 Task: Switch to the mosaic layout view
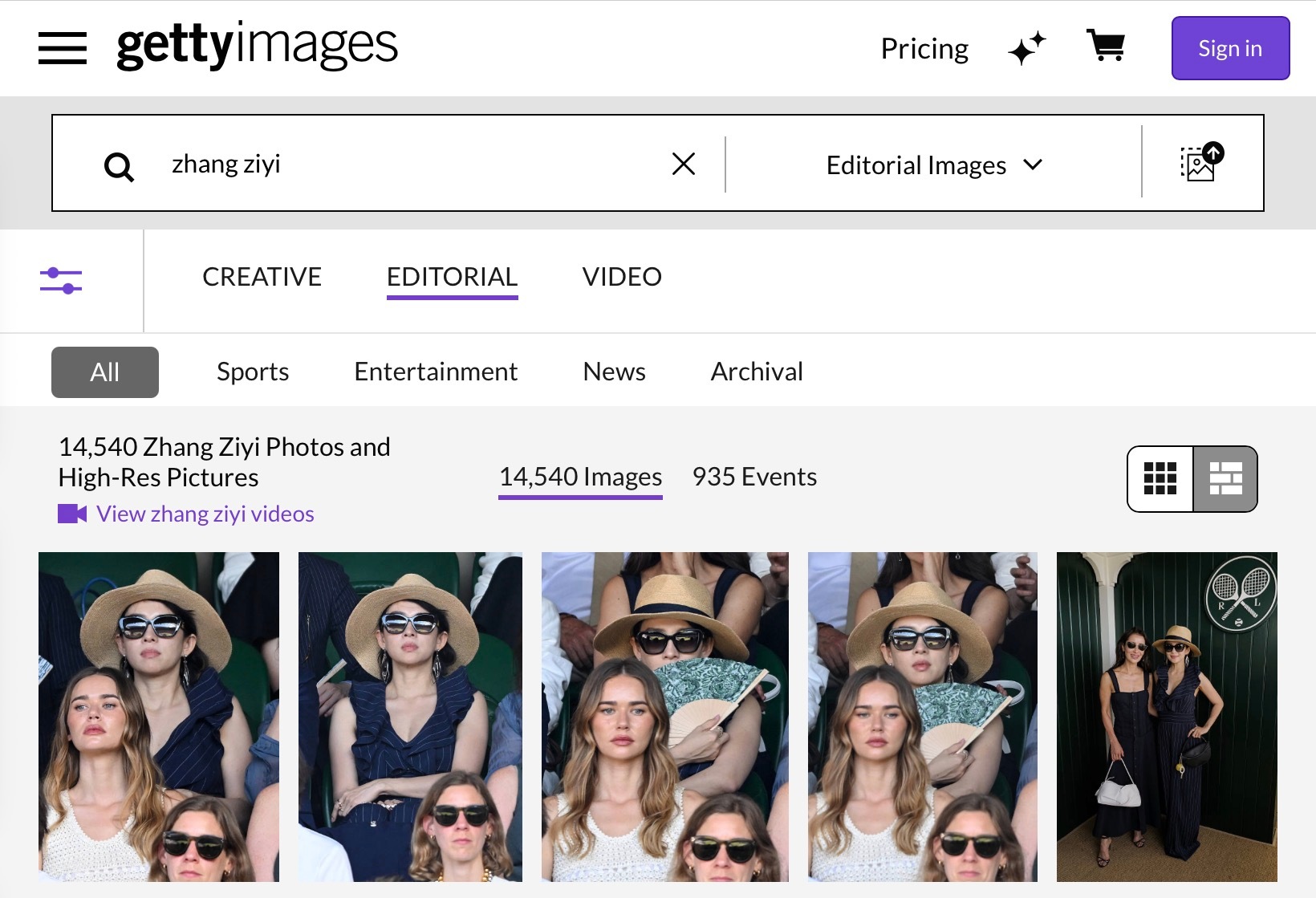click(x=1225, y=478)
